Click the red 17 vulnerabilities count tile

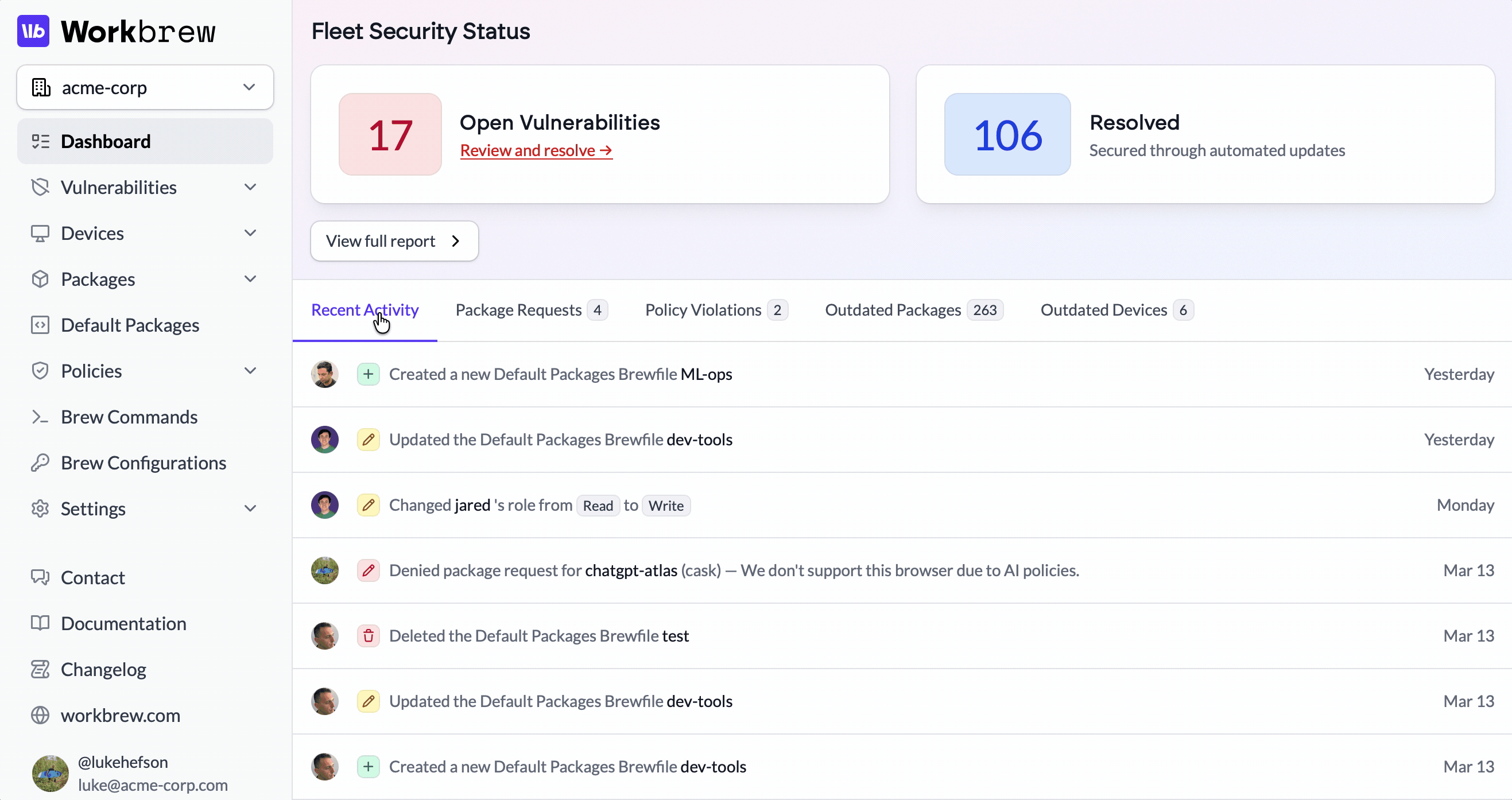[390, 134]
